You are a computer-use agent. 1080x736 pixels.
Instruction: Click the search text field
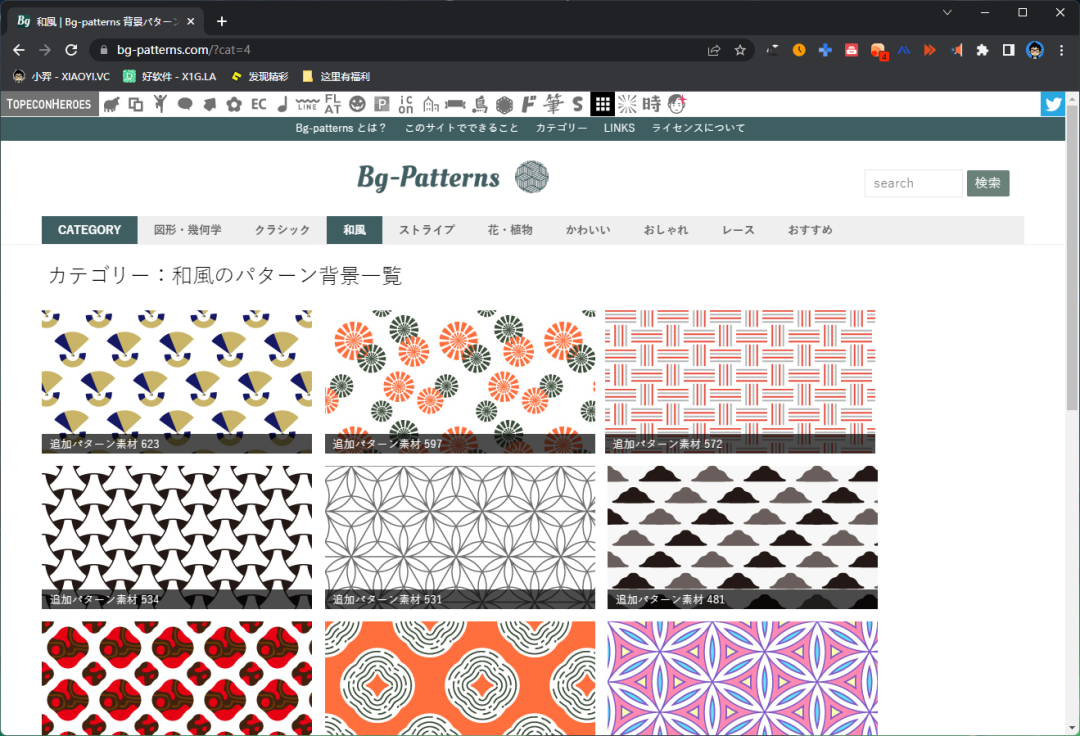912,183
